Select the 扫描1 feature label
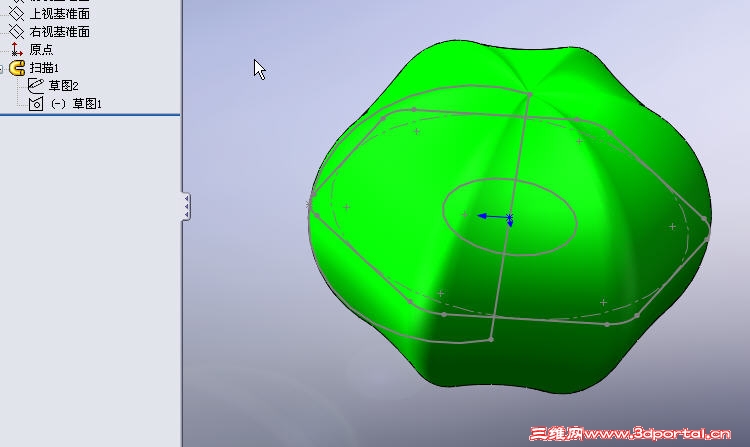Image resolution: width=750 pixels, height=447 pixels. [44, 68]
